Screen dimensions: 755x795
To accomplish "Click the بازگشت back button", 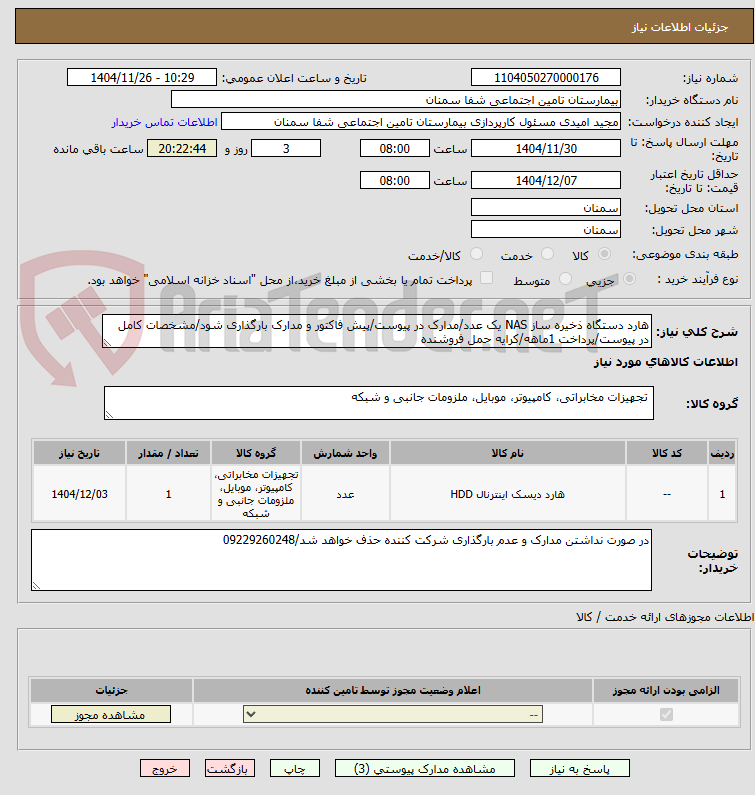I will pos(230,769).
